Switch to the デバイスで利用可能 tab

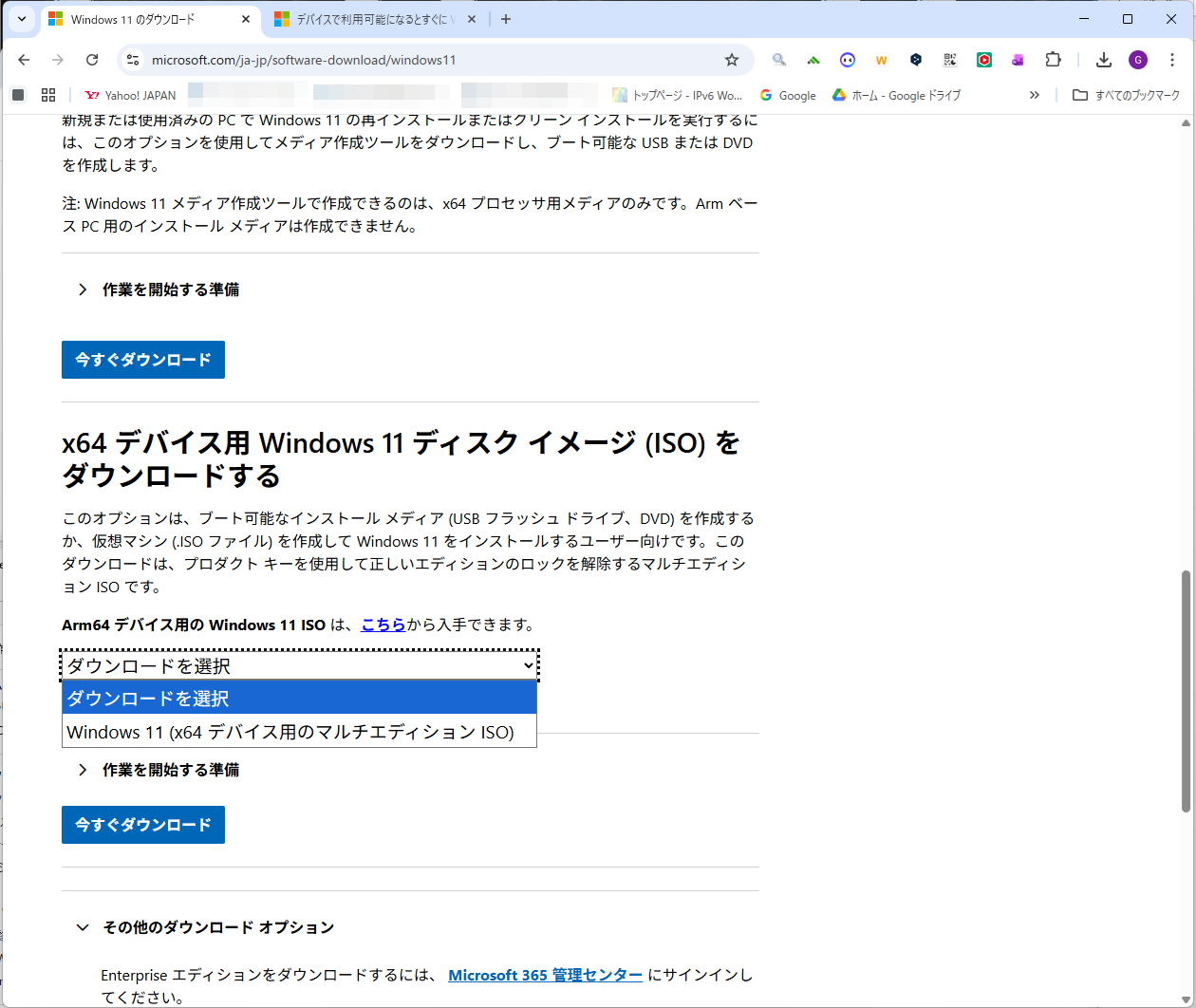pos(370,18)
